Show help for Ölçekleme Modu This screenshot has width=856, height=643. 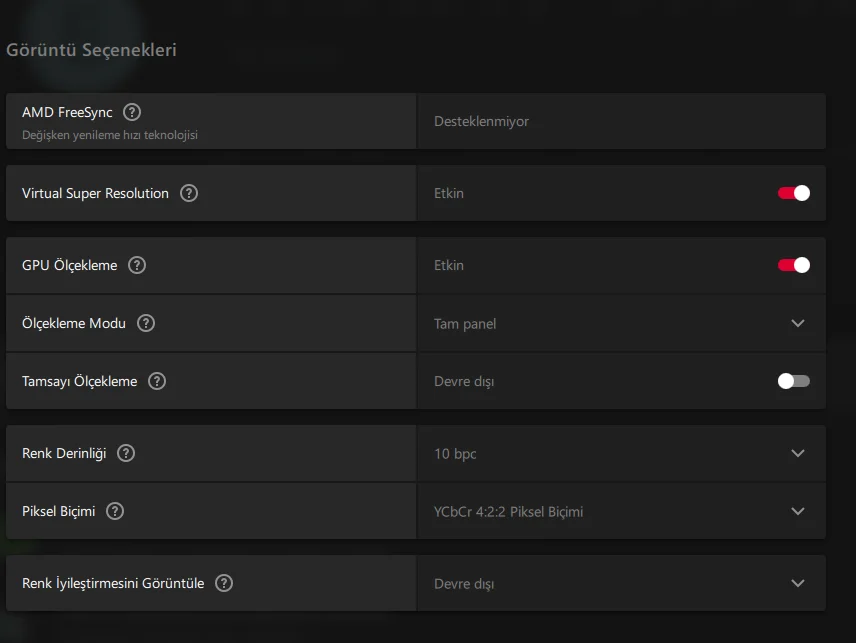146,323
